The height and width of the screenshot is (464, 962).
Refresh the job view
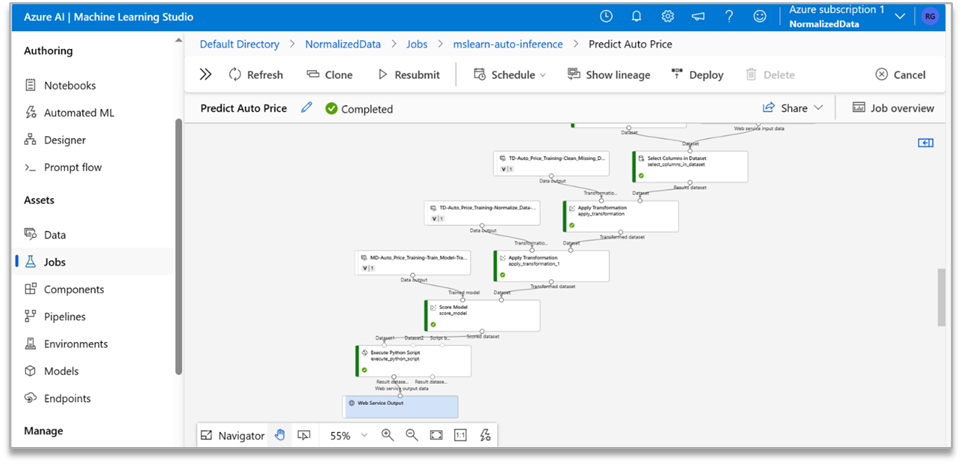point(256,74)
